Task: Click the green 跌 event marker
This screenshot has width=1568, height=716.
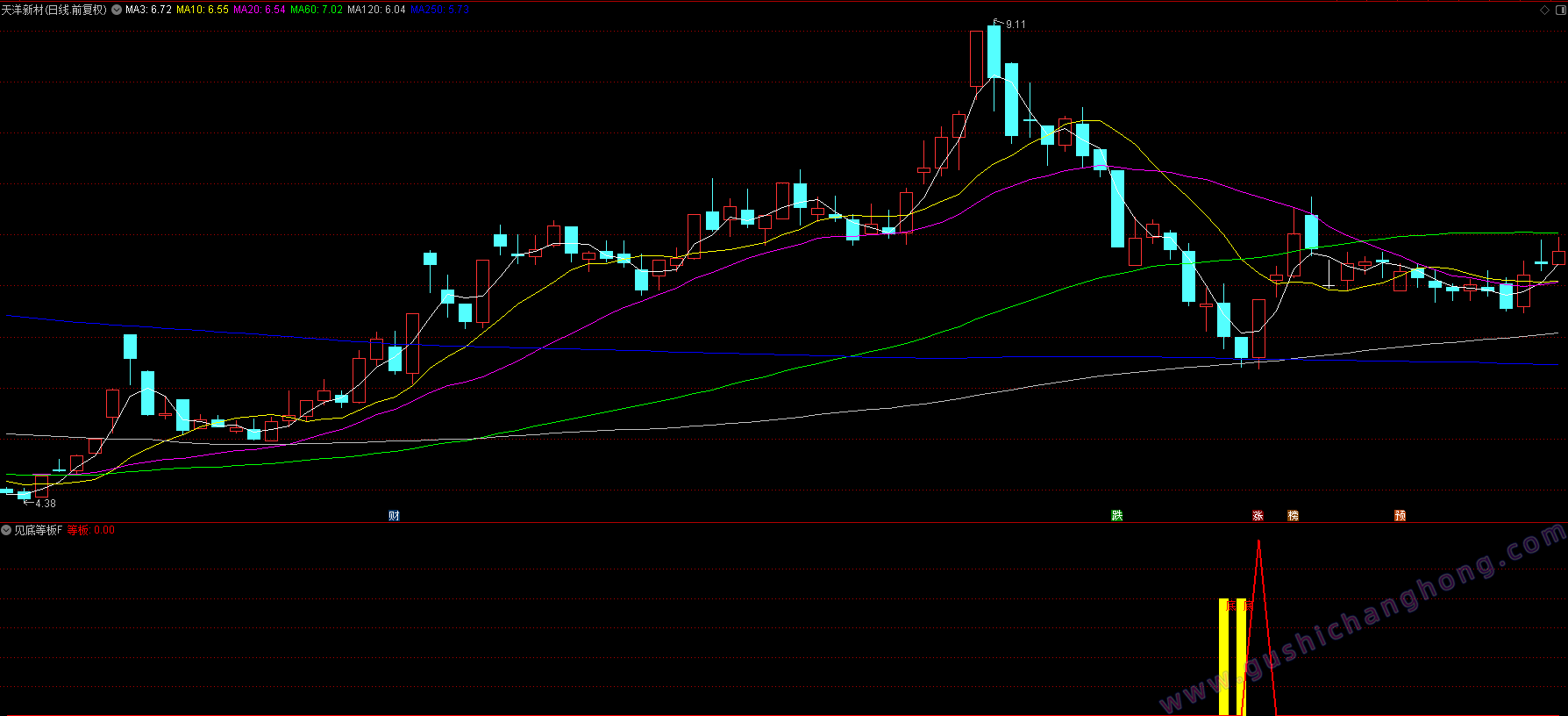Action: 1116,516
